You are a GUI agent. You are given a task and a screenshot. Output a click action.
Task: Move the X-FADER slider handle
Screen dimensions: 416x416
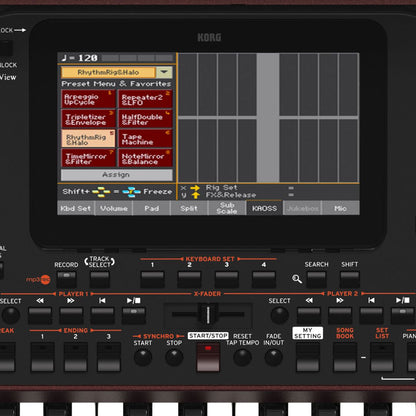tap(208, 314)
